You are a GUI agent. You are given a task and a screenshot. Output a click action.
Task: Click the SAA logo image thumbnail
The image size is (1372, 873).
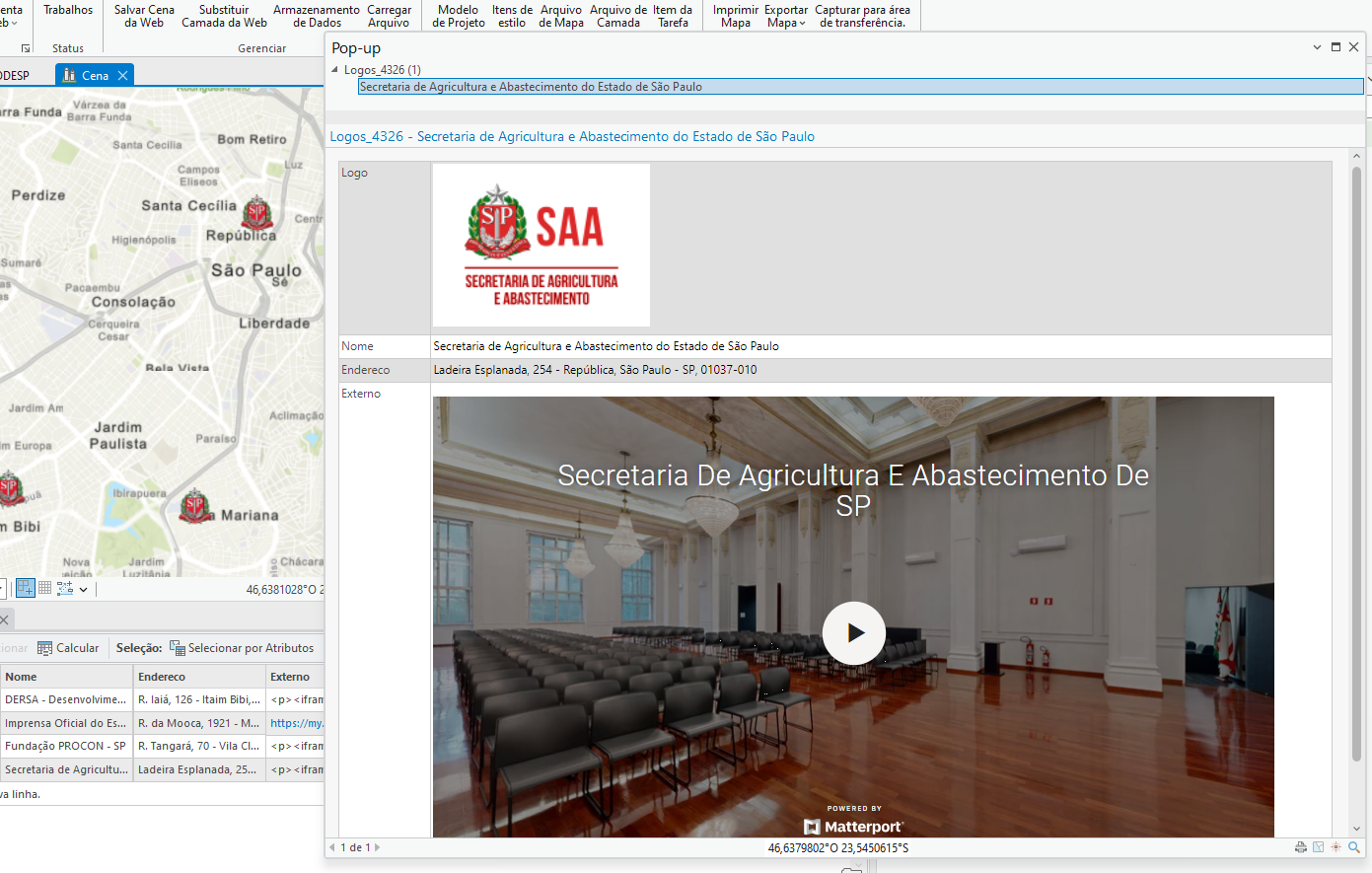[542, 245]
